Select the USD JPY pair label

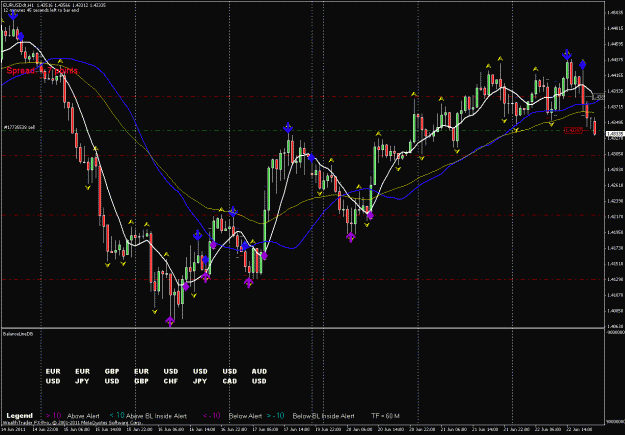point(200,376)
